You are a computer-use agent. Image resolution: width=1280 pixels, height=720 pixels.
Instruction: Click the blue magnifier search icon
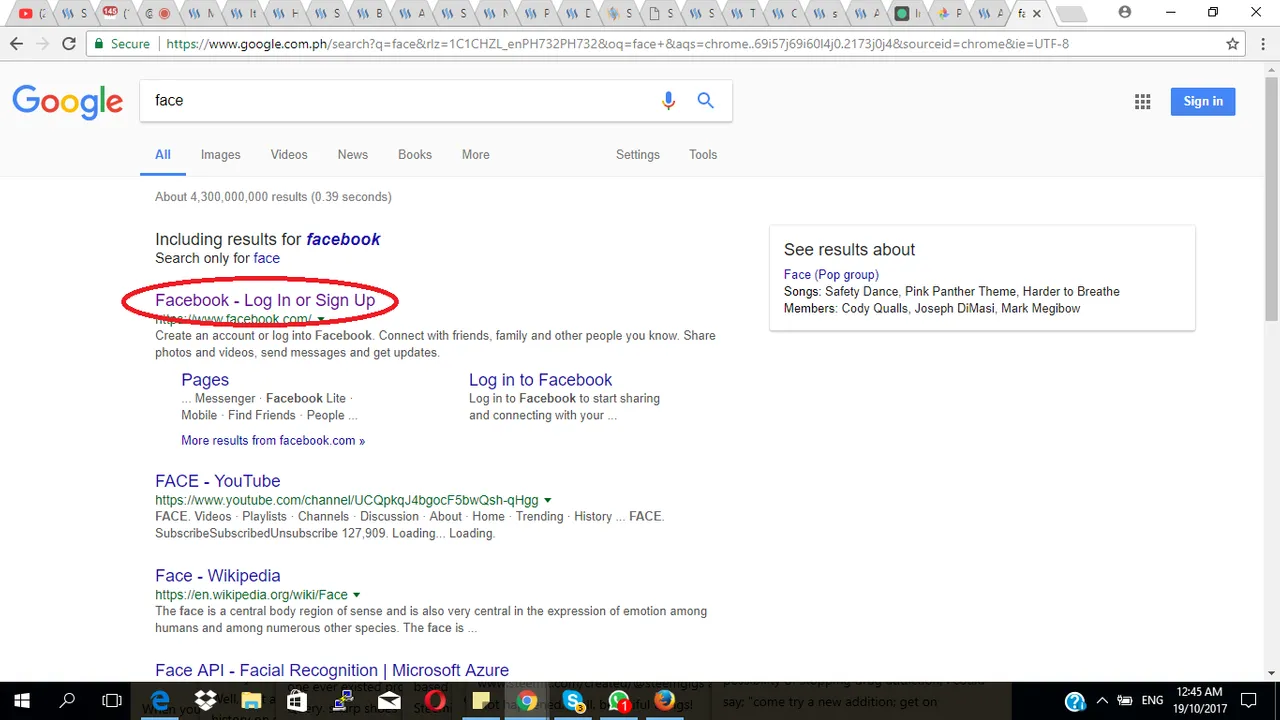point(706,100)
